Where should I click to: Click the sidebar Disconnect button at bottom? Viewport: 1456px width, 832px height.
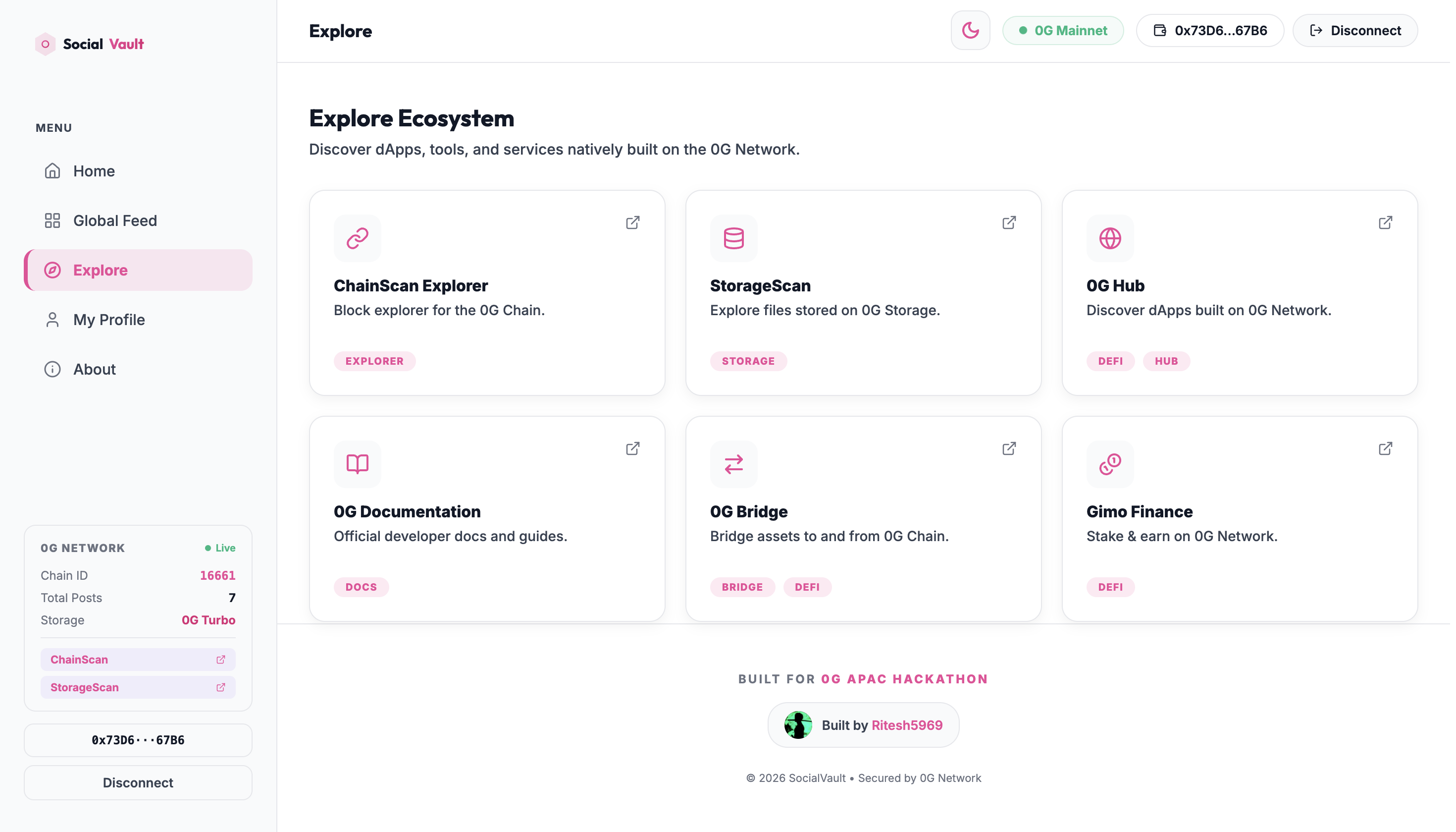coord(138,782)
